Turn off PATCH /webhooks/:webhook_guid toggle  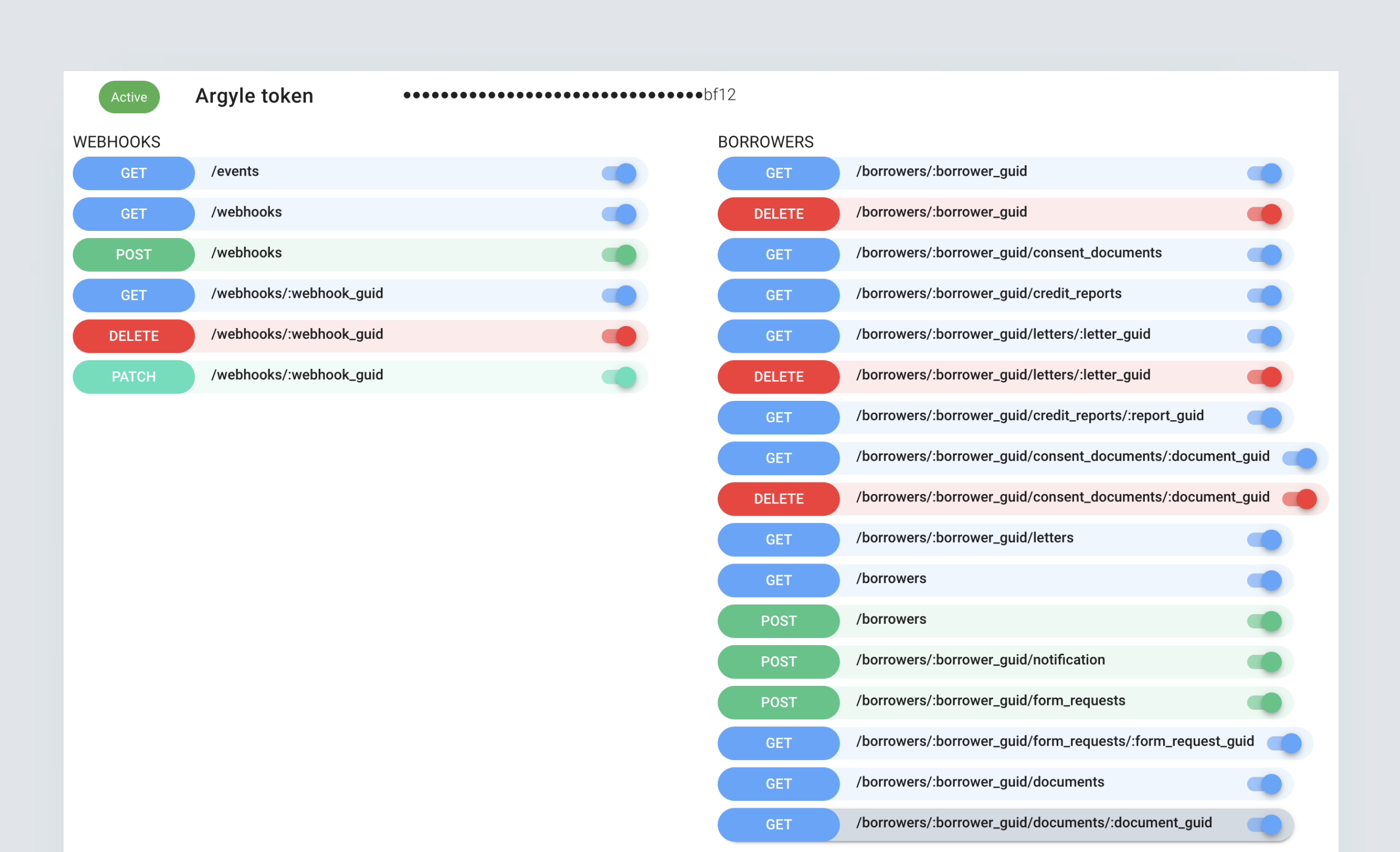619,377
